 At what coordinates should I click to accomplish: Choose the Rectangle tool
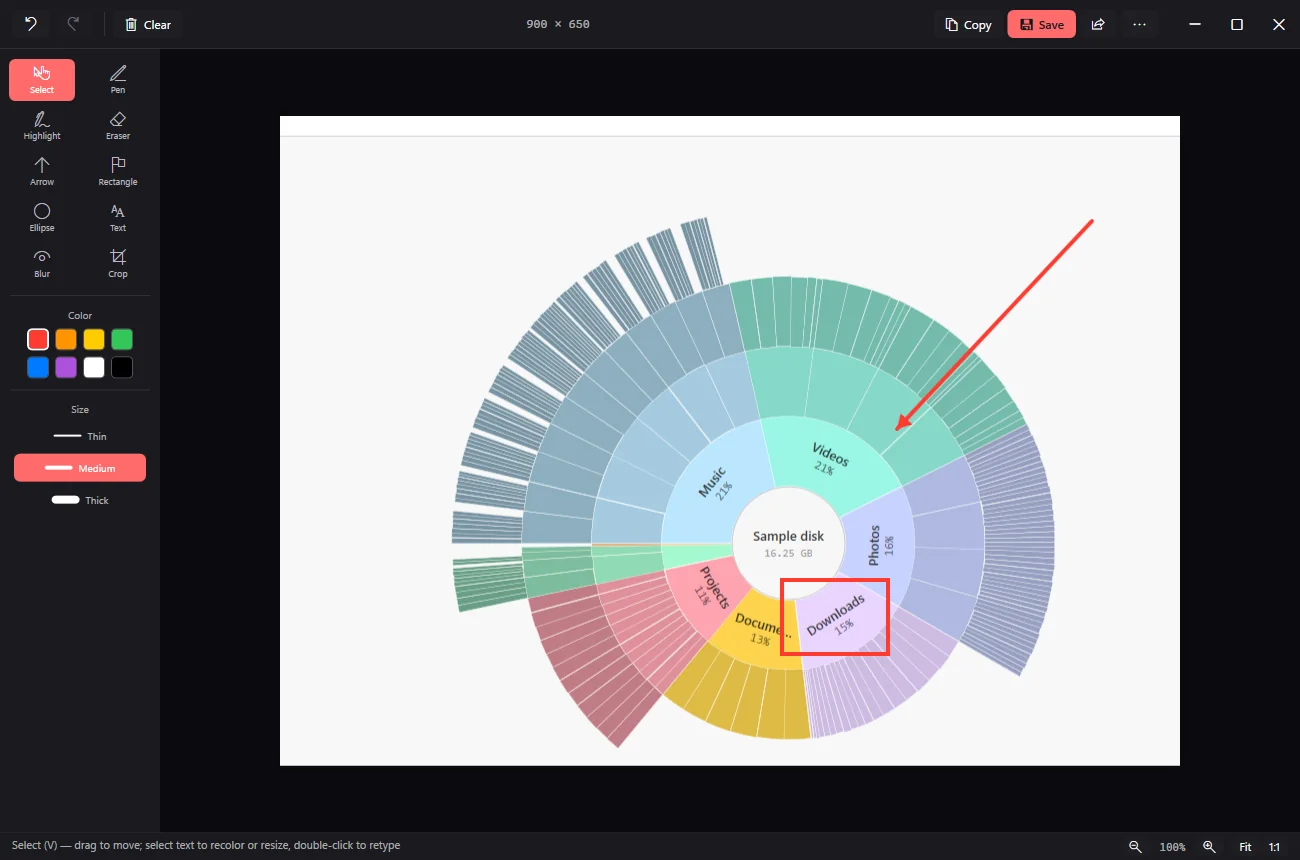[118, 172]
